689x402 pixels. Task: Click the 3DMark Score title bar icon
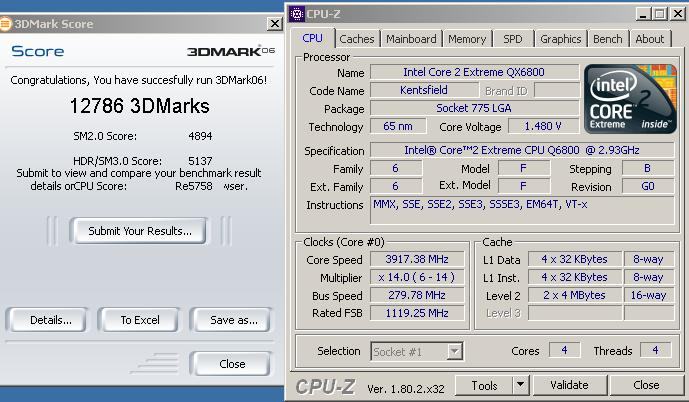5,24
